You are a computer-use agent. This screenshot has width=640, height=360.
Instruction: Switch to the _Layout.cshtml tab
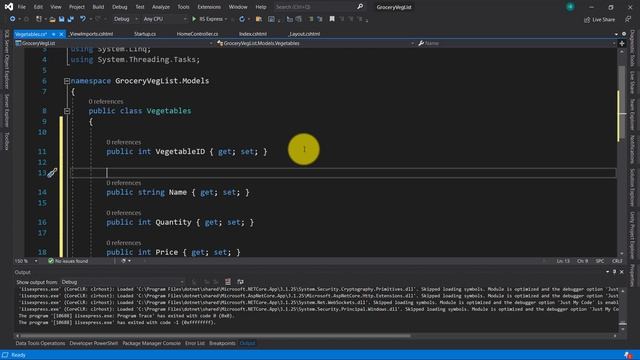(x=304, y=34)
